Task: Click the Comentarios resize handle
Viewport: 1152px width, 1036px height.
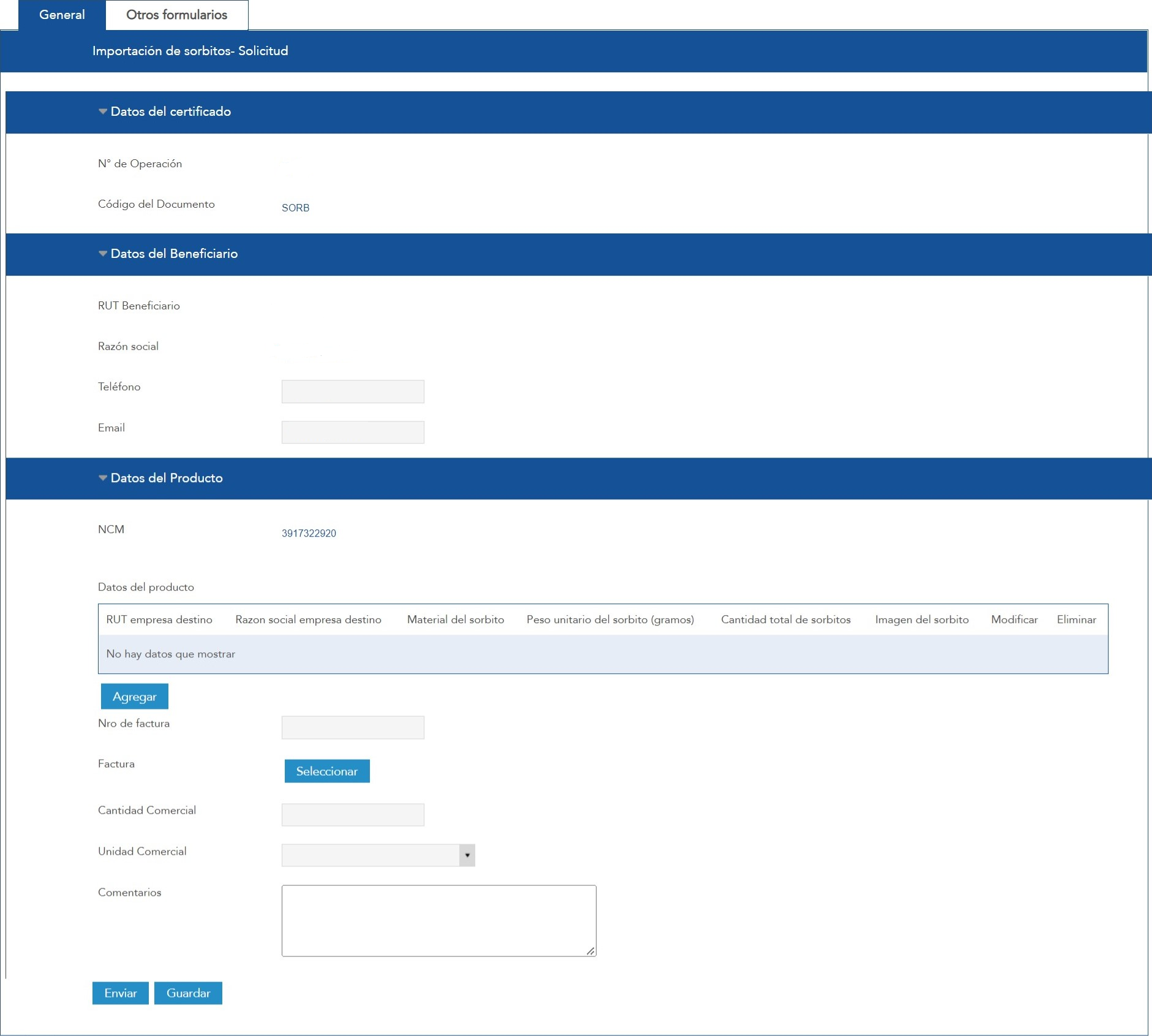Action: pyautogui.click(x=590, y=951)
